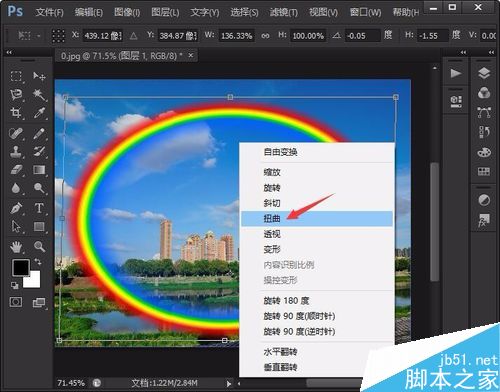Screen dimensions: 500x392
Task: Open the Channels panel icon
Action: pyautogui.click(x=484, y=93)
